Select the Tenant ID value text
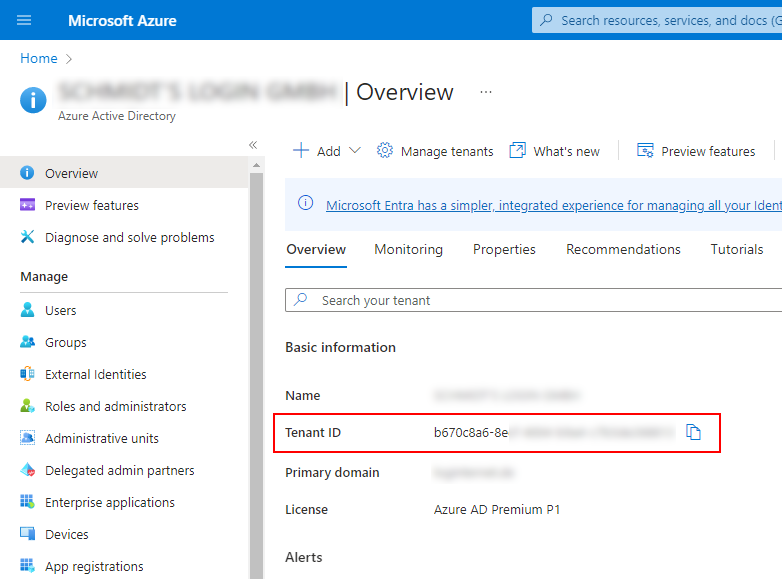782x579 pixels. [x=554, y=432]
